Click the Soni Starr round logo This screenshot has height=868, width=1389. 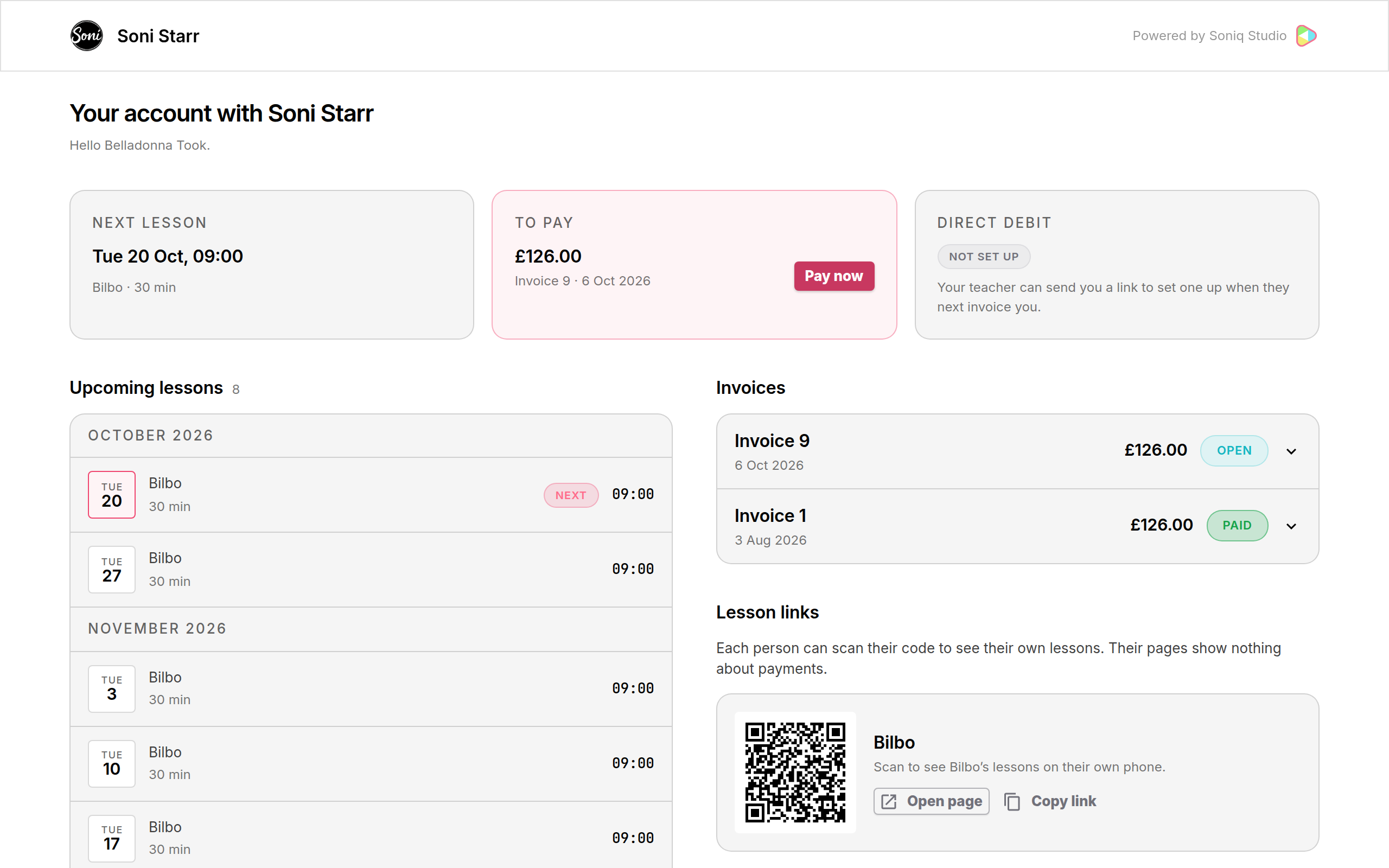pos(87,36)
